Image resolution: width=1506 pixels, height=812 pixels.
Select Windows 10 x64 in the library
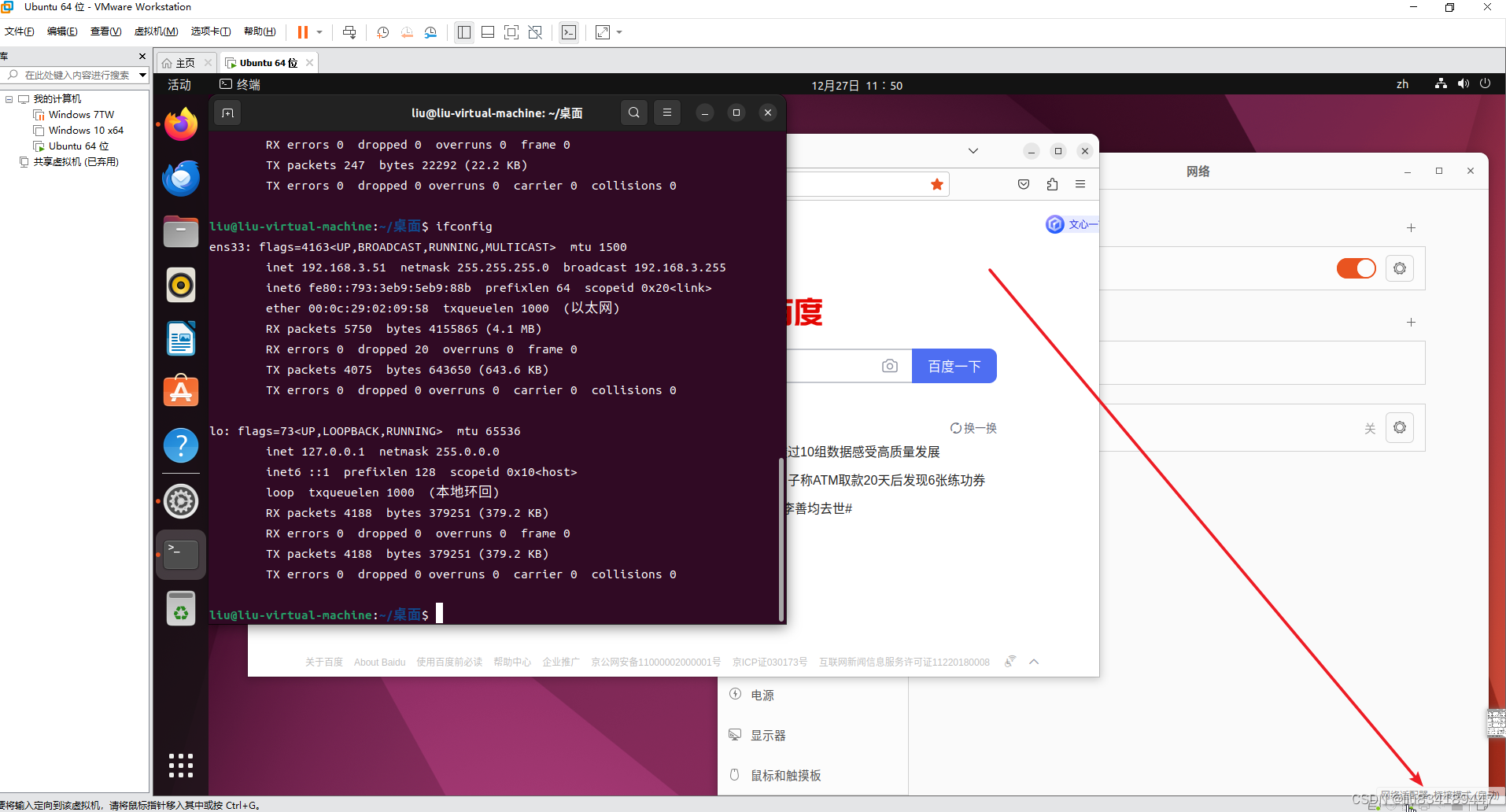tap(86, 131)
